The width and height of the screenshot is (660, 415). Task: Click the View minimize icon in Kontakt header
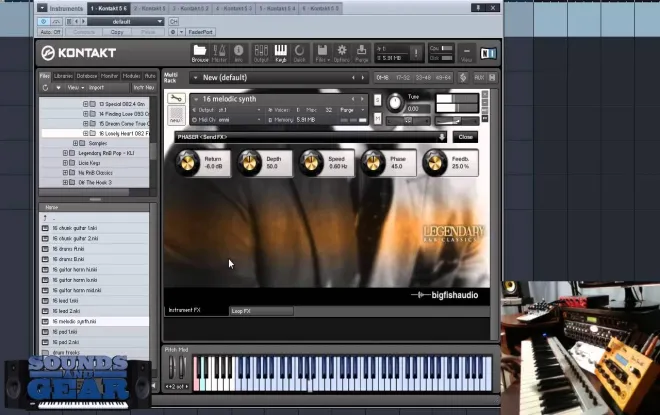(x=466, y=53)
